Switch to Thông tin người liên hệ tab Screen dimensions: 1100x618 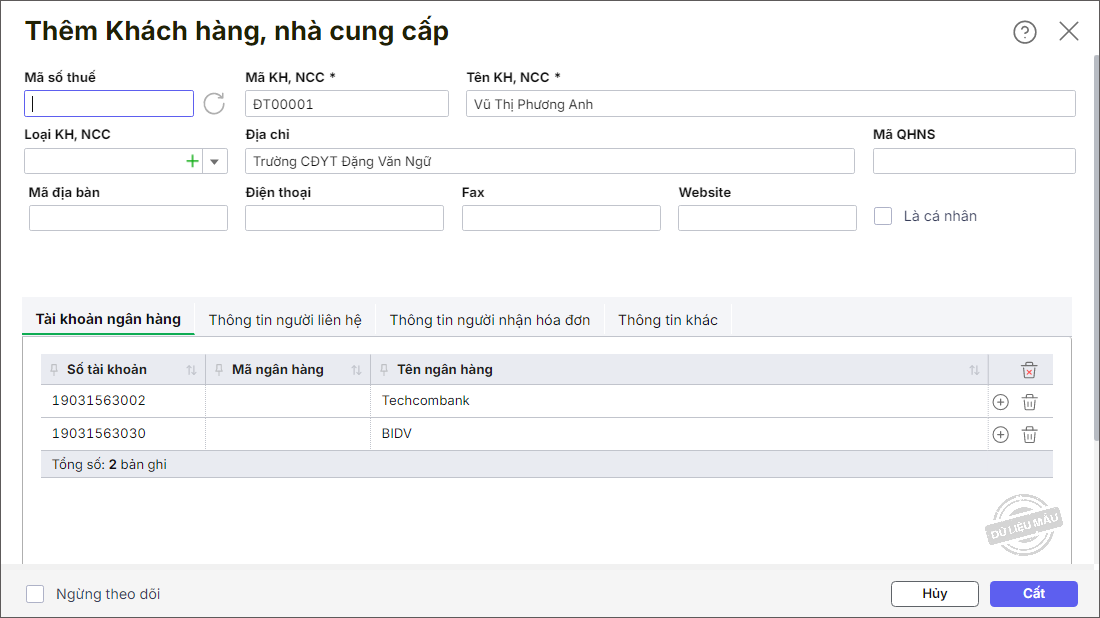(285, 320)
